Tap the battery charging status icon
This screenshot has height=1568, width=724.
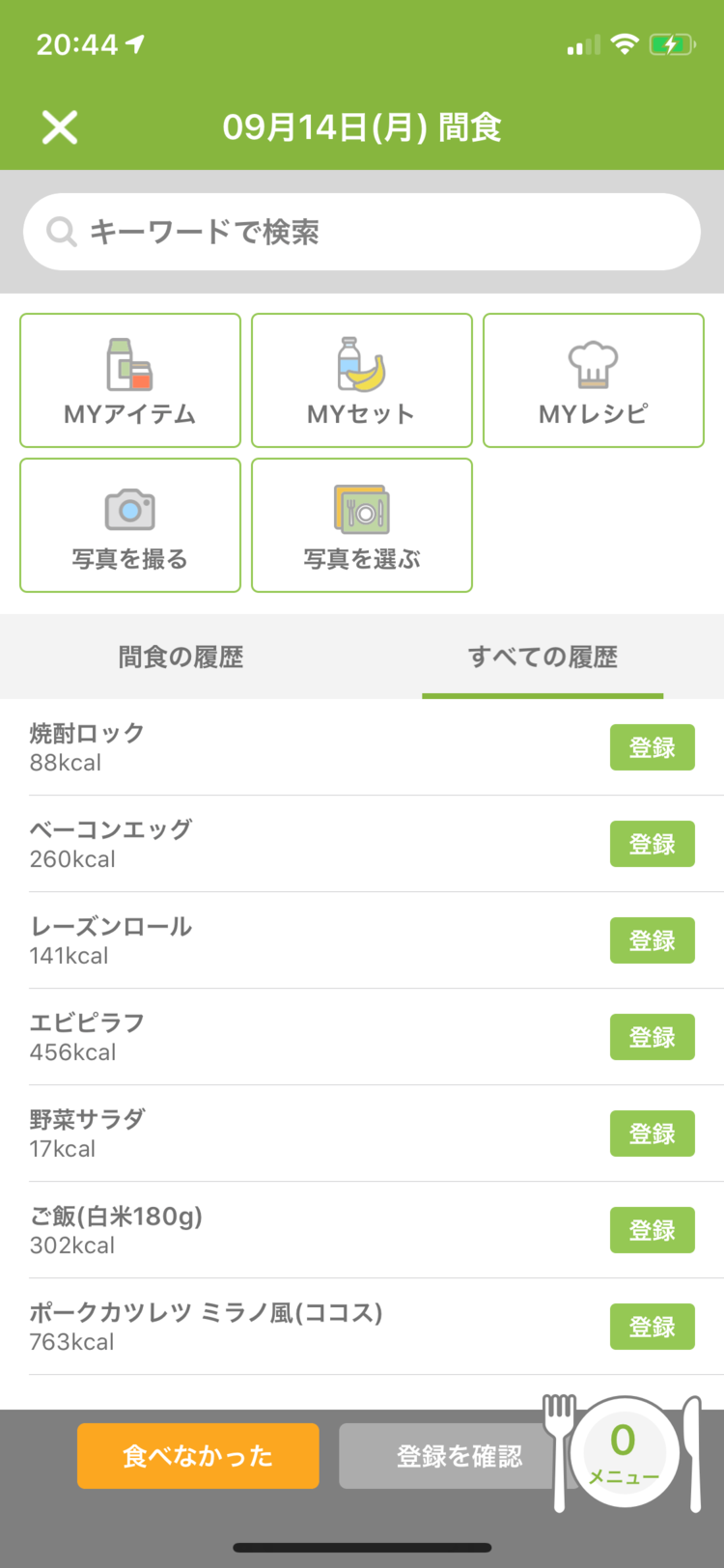pos(672,44)
